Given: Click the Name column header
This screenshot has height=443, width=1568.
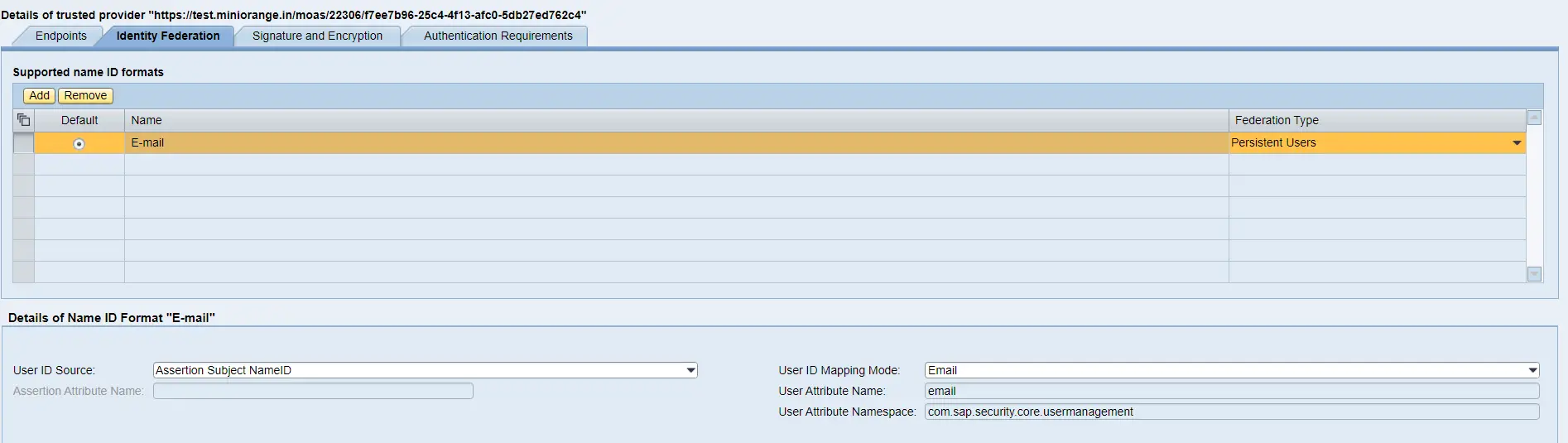Looking at the screenshot, I should (676, 120).
